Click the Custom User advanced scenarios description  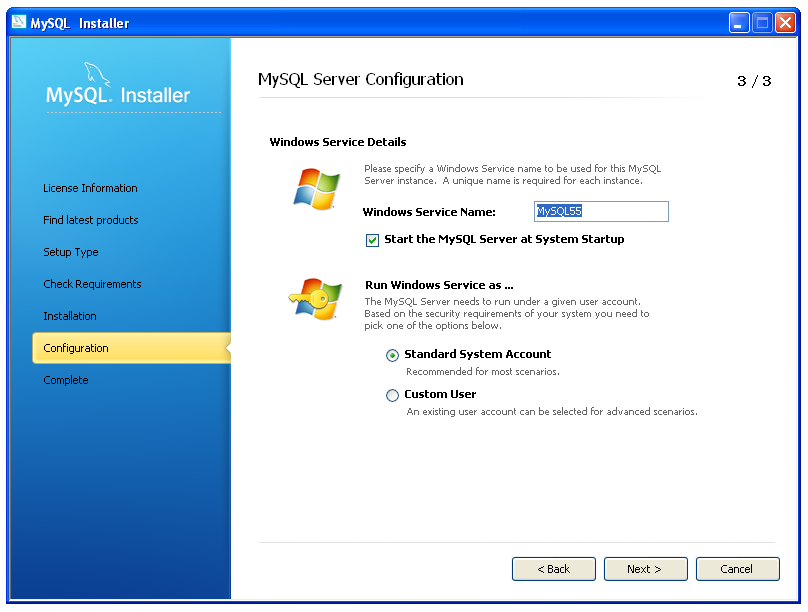tap(552, 412)
